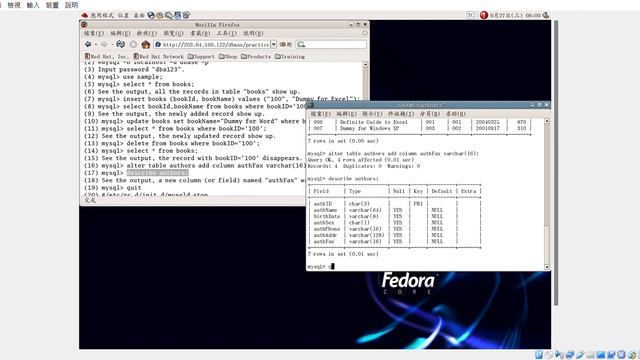
Task: Click the USB pen-shaped icon in VirtualBox status bar
Action: (580, 355)
